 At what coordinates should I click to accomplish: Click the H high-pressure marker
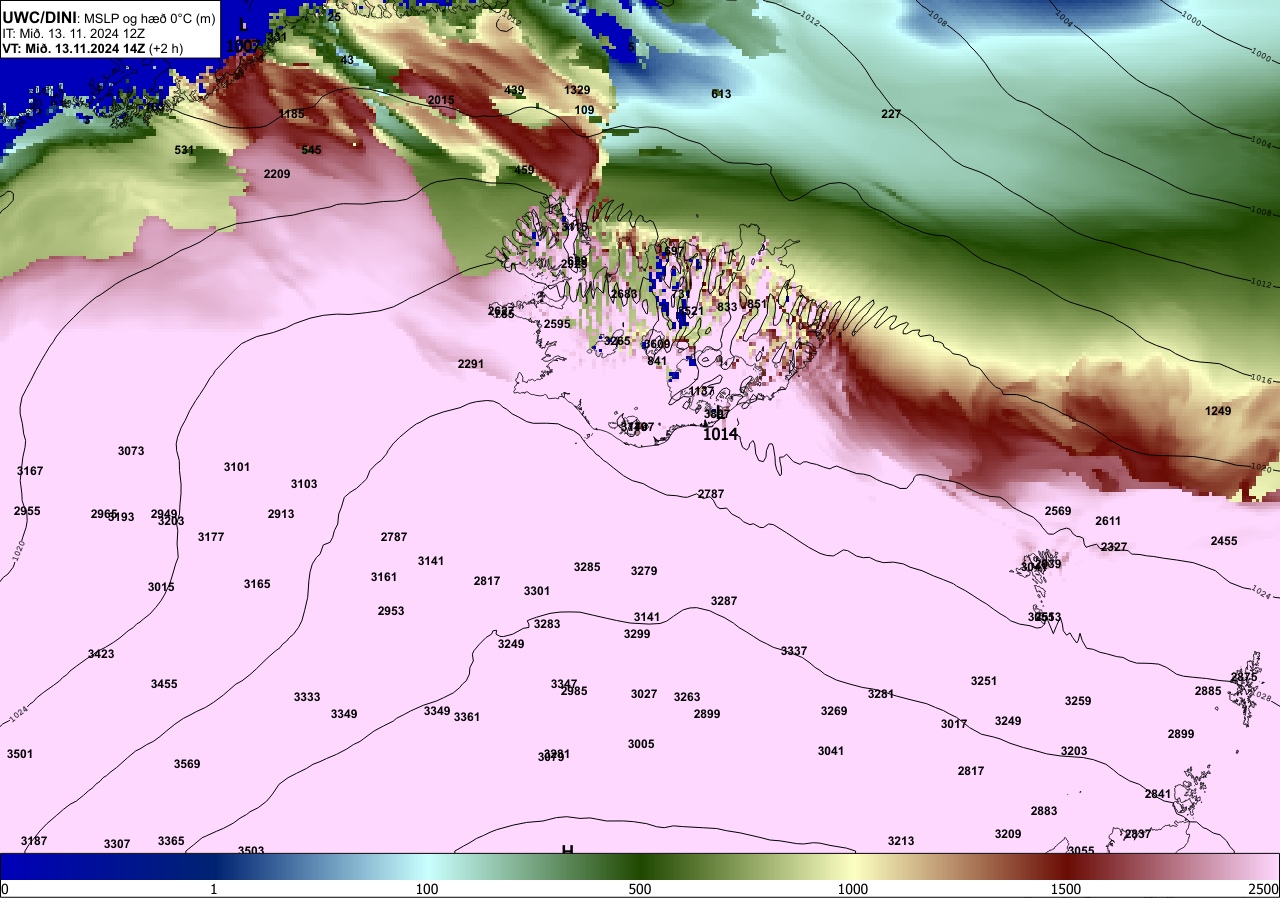click(567, 850)
